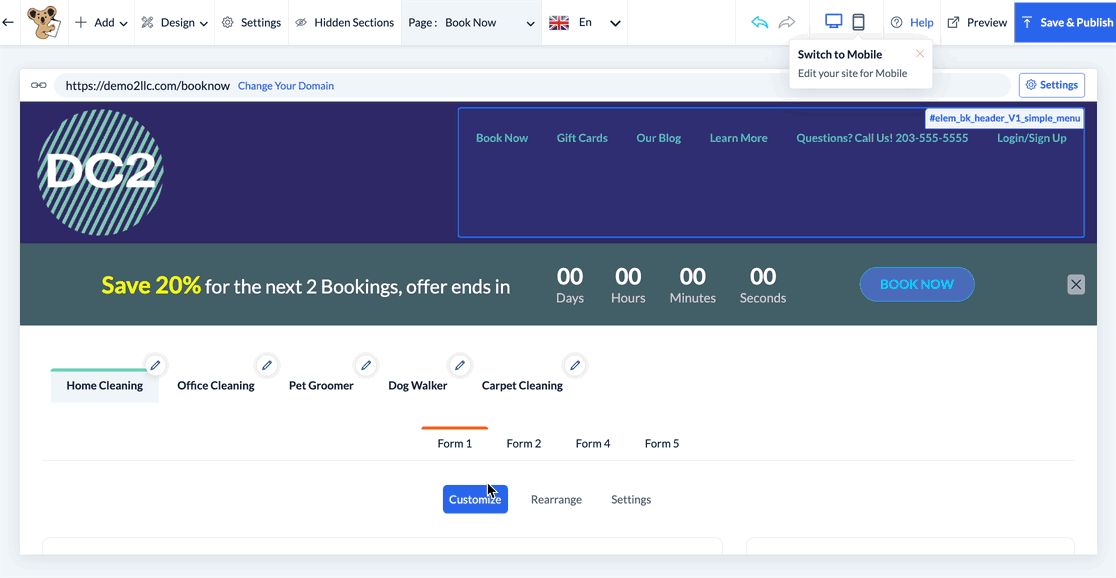Click Change Your Domain link

285,85
